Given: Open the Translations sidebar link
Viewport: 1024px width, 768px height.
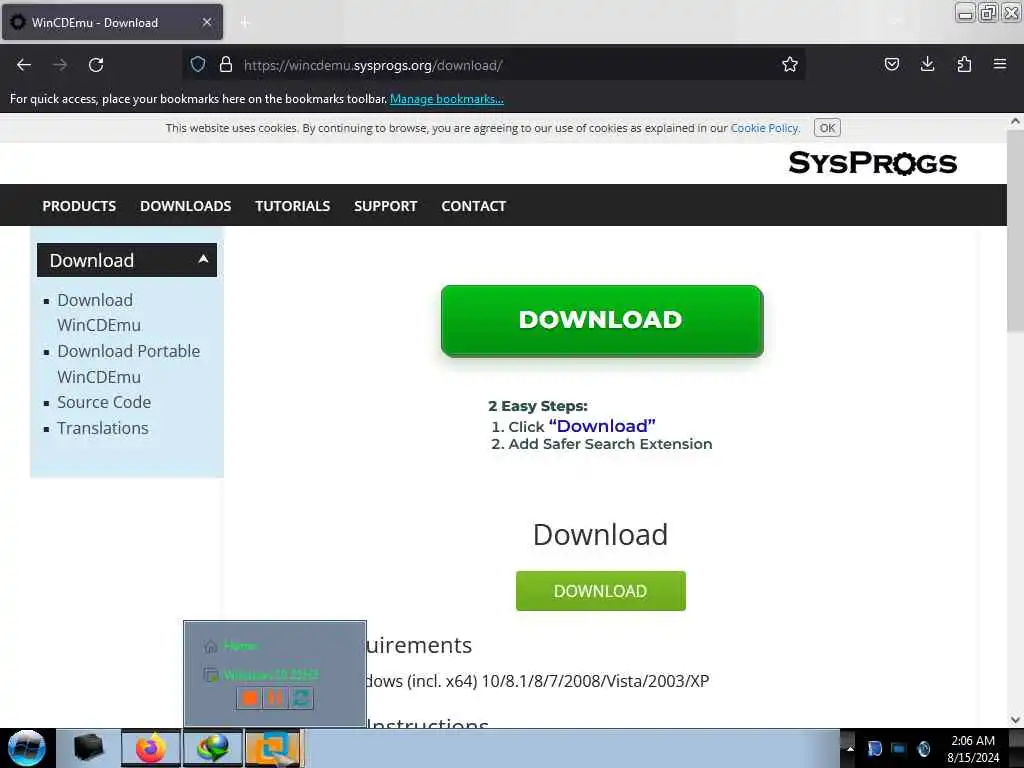Looking at the screenshot, I should tap(103, 428).
